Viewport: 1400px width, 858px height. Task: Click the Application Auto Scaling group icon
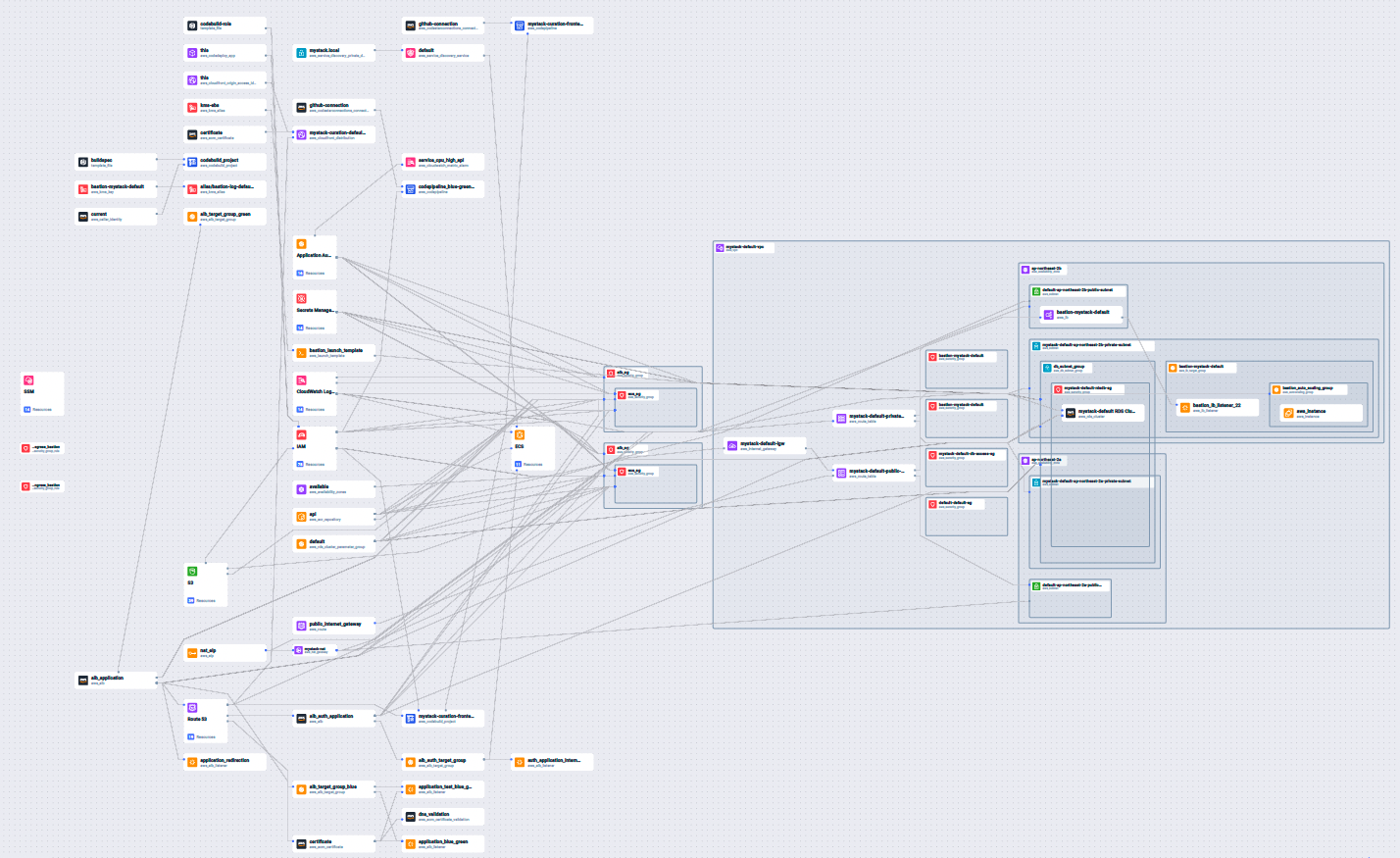click(x=301, y=243)
